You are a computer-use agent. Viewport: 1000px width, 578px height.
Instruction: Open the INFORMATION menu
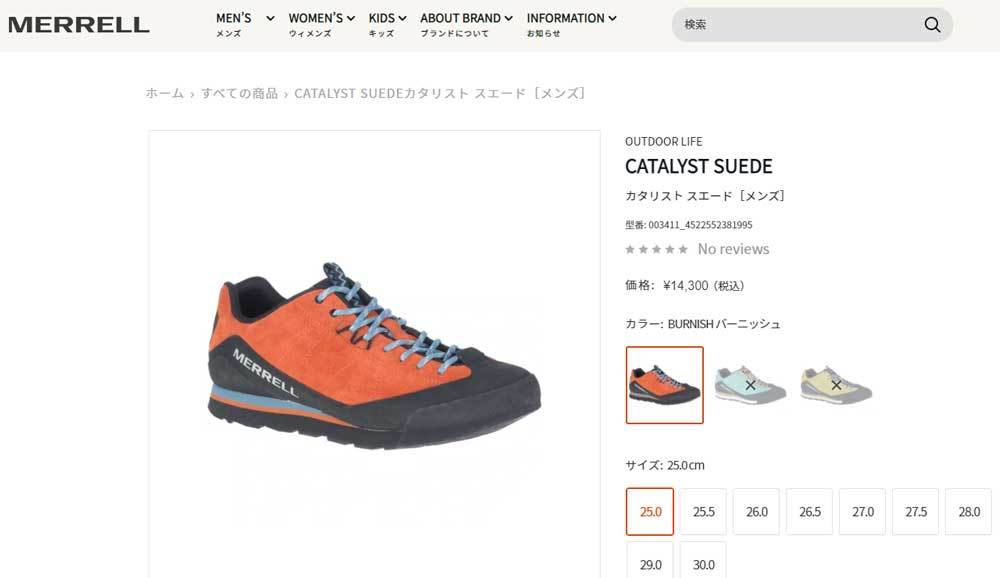click(x=571, y=24)
